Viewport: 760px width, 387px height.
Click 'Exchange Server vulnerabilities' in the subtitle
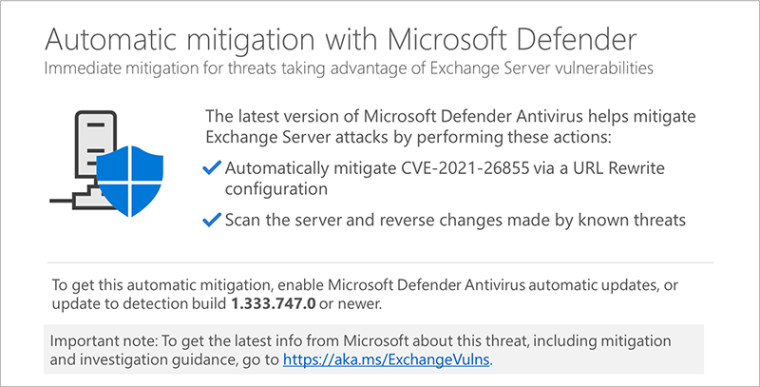(x=544, y=68)
